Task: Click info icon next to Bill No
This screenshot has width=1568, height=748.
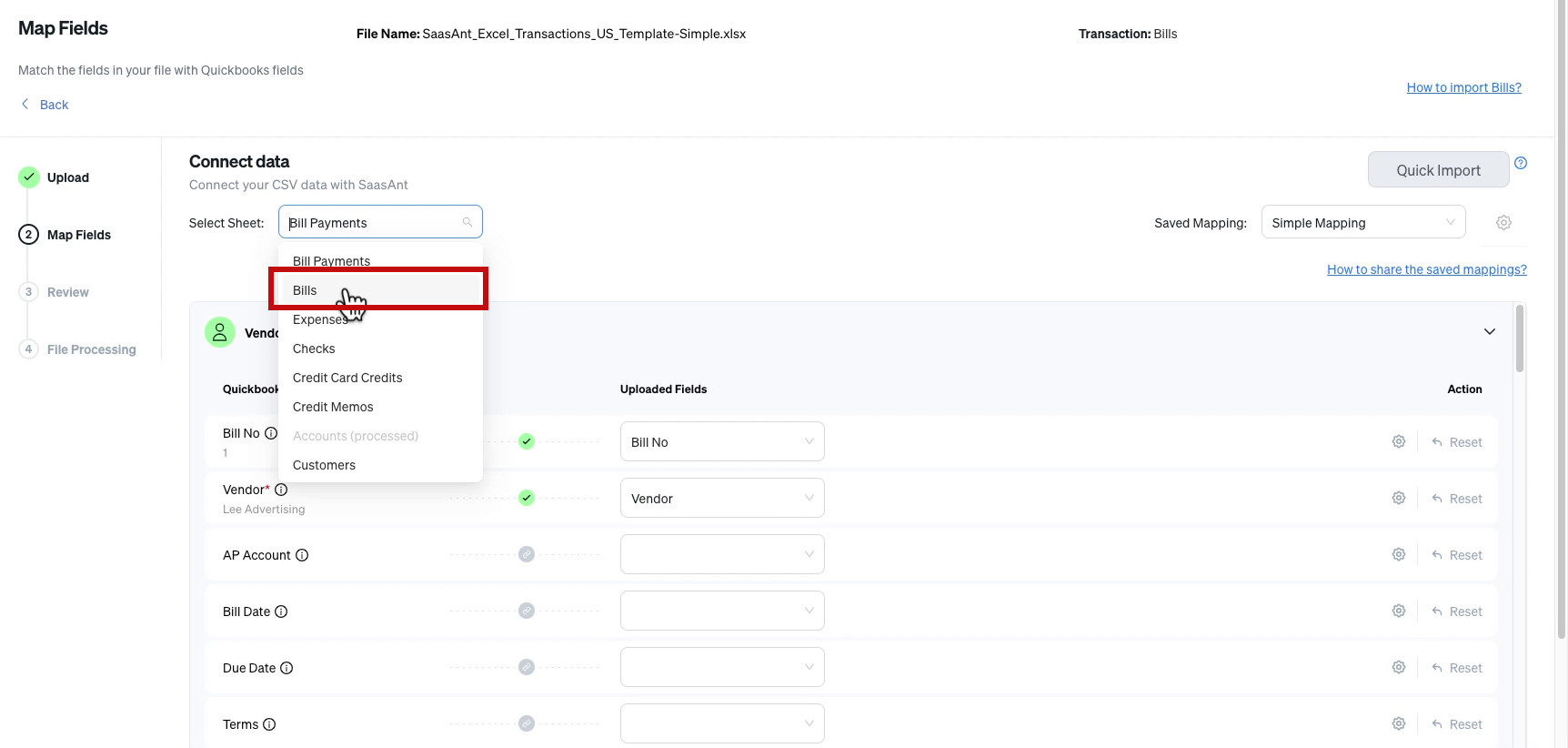Action: point(271,433)
